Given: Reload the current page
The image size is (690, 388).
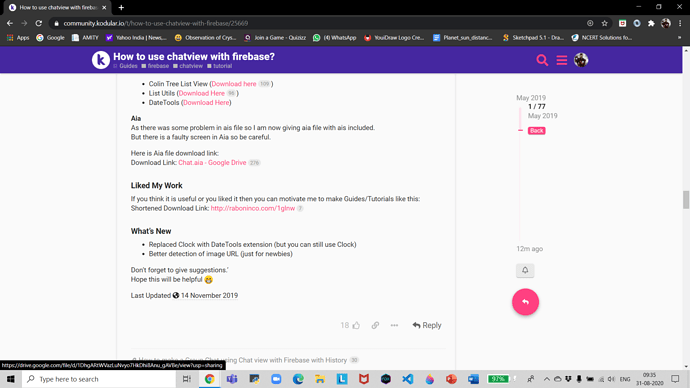Looking at the screenshot, I should tap(39, 23).
